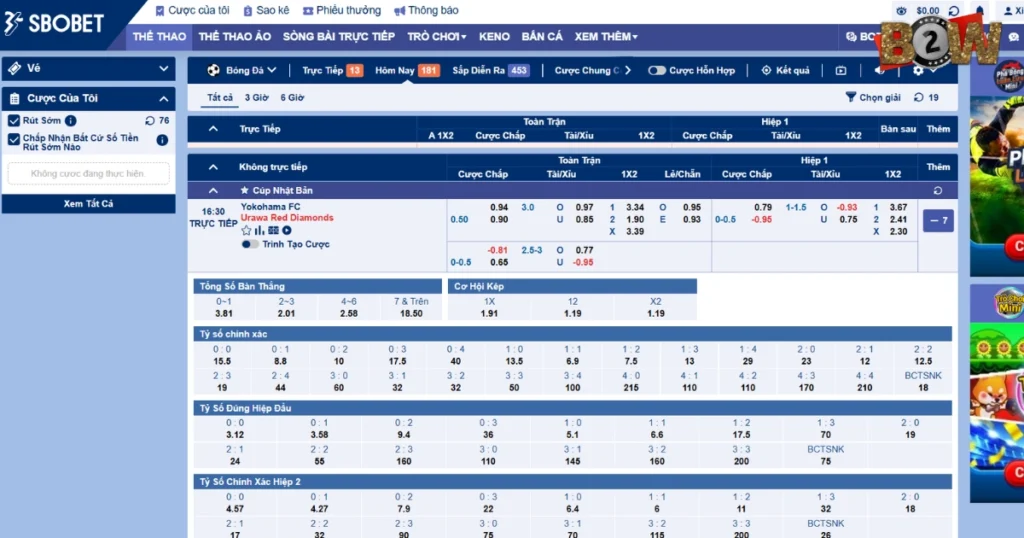Click info icon beside Chấp Nhận Bất Cứ
This screenshot has width=1024, height=538.
tap(162, 140)
